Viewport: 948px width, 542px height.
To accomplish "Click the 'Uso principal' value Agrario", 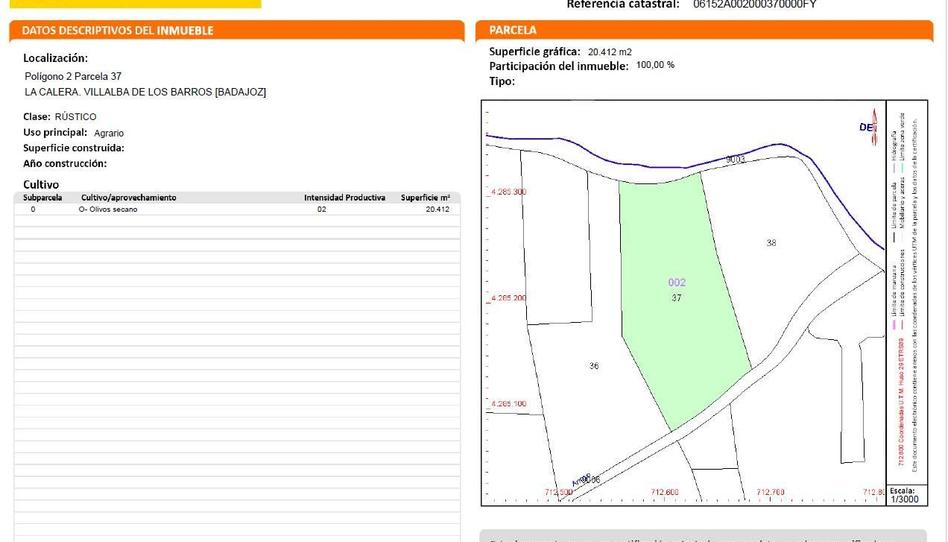I will [x=109, y=133].
